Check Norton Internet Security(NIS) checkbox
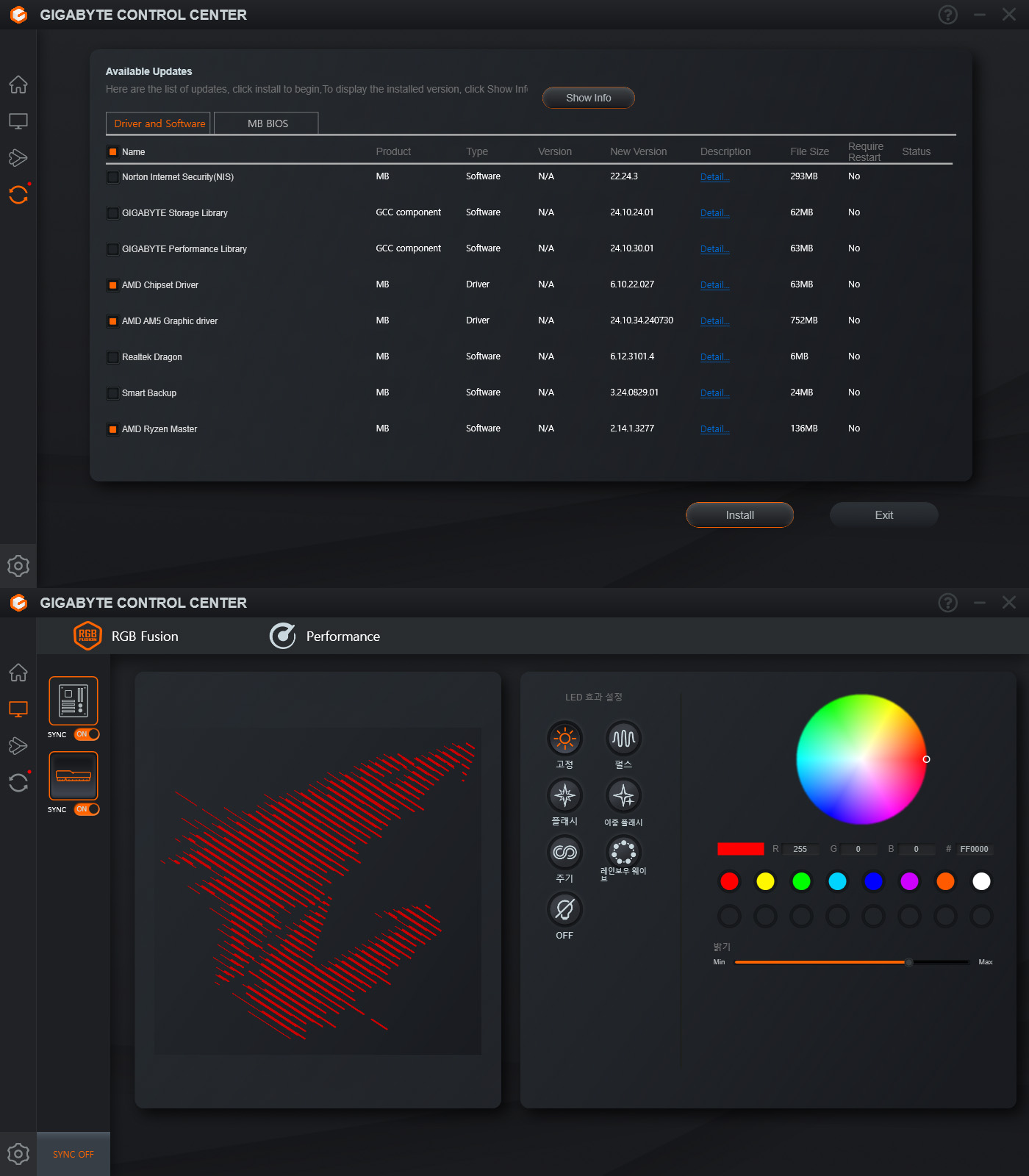 [x=113, y=177]
